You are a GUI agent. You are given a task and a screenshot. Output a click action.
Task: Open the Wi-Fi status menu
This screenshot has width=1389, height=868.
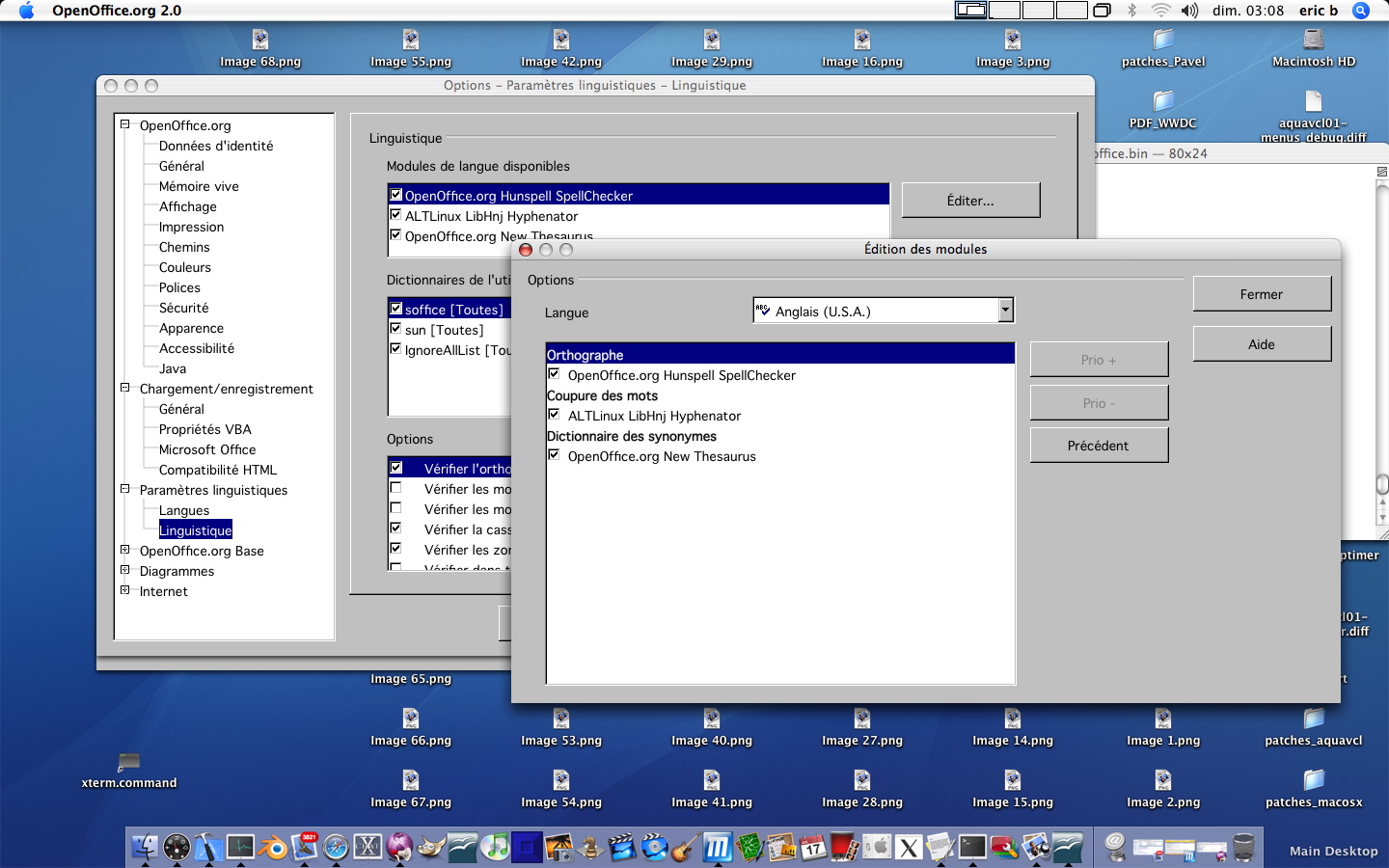pyautogui.click(x=1161, y=11)
